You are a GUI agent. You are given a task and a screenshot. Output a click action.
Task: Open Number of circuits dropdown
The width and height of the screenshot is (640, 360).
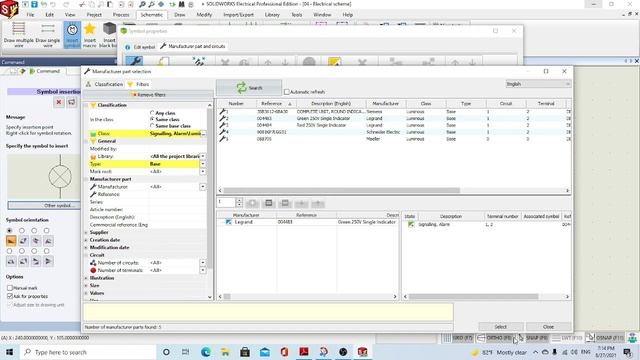[x=203, y=262]
